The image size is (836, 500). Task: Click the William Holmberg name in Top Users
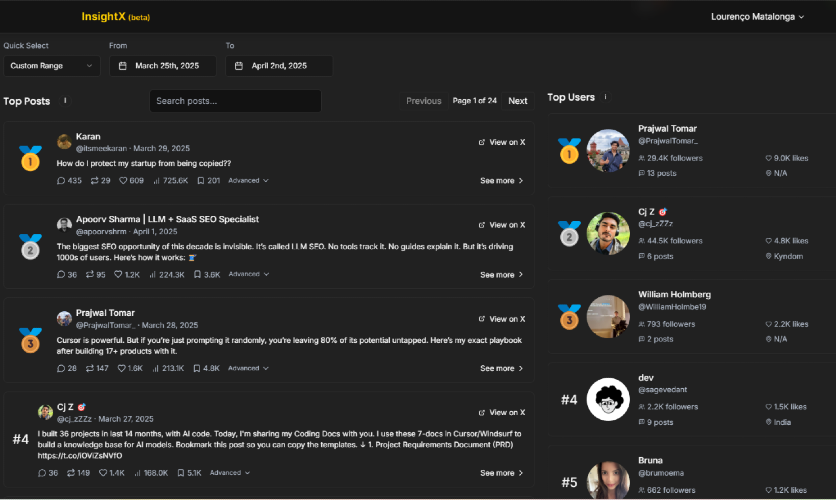[674, 294]
